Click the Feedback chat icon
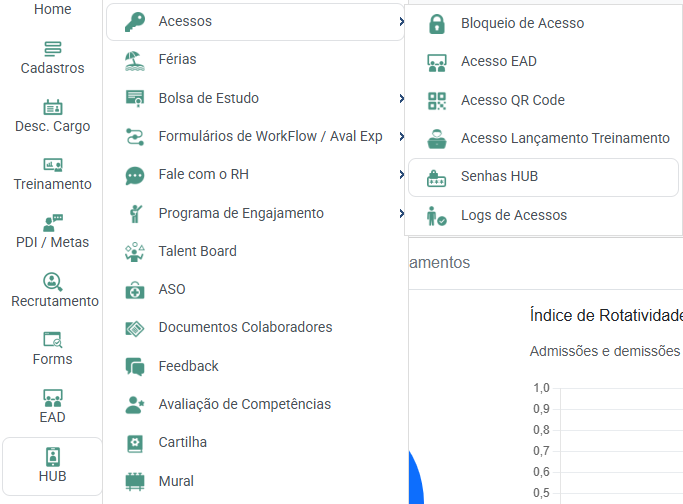The image size is (683, 504). point(135,367)
